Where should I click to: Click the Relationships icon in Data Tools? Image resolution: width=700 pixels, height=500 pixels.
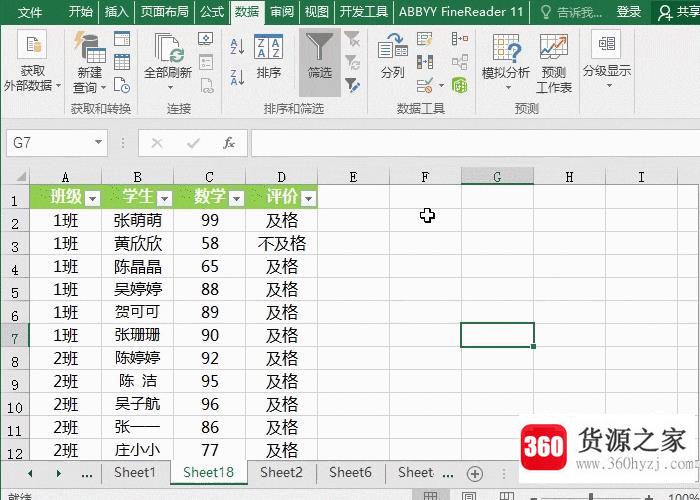point(460,62)
